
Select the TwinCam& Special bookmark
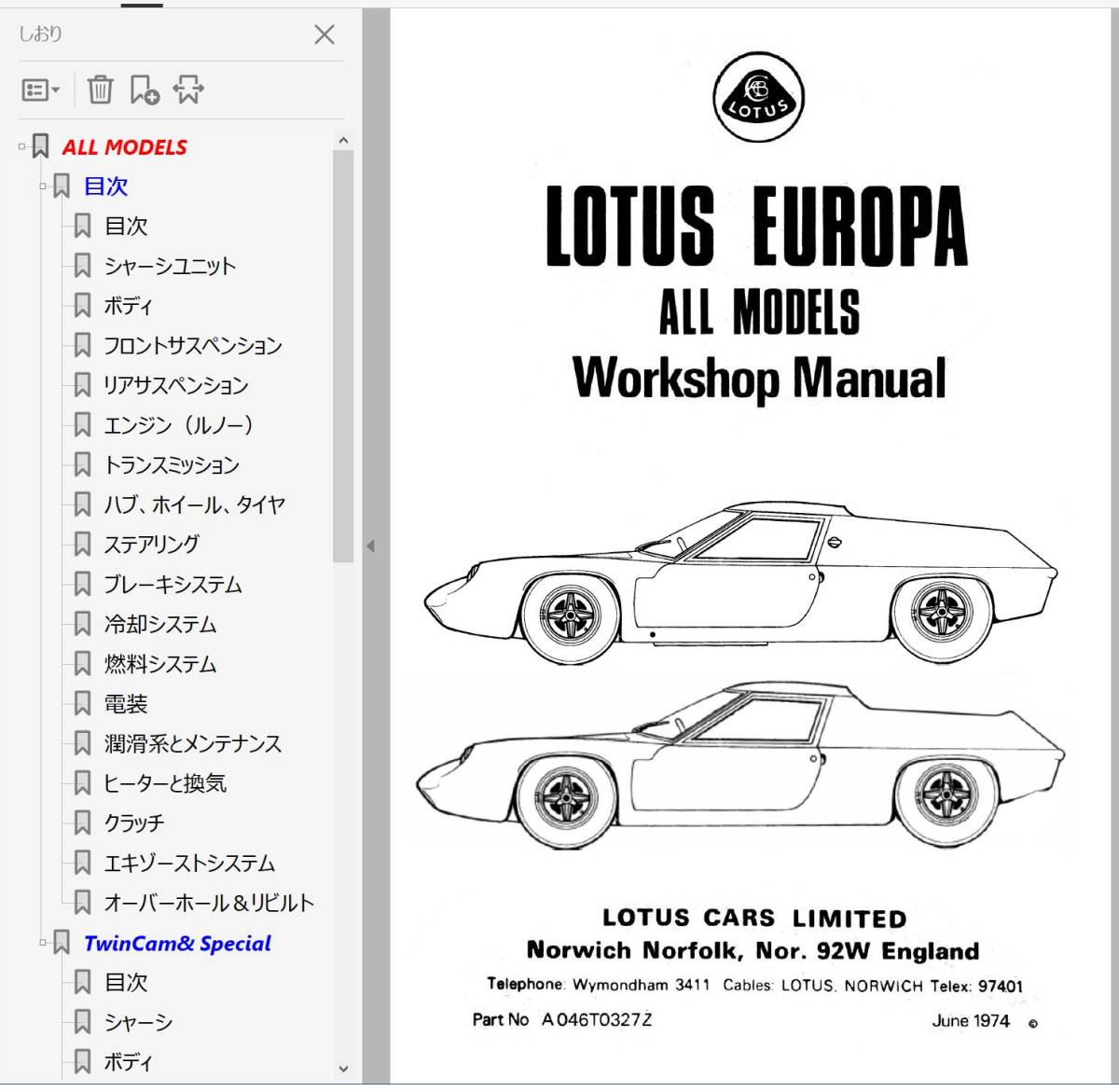(177, 943)
